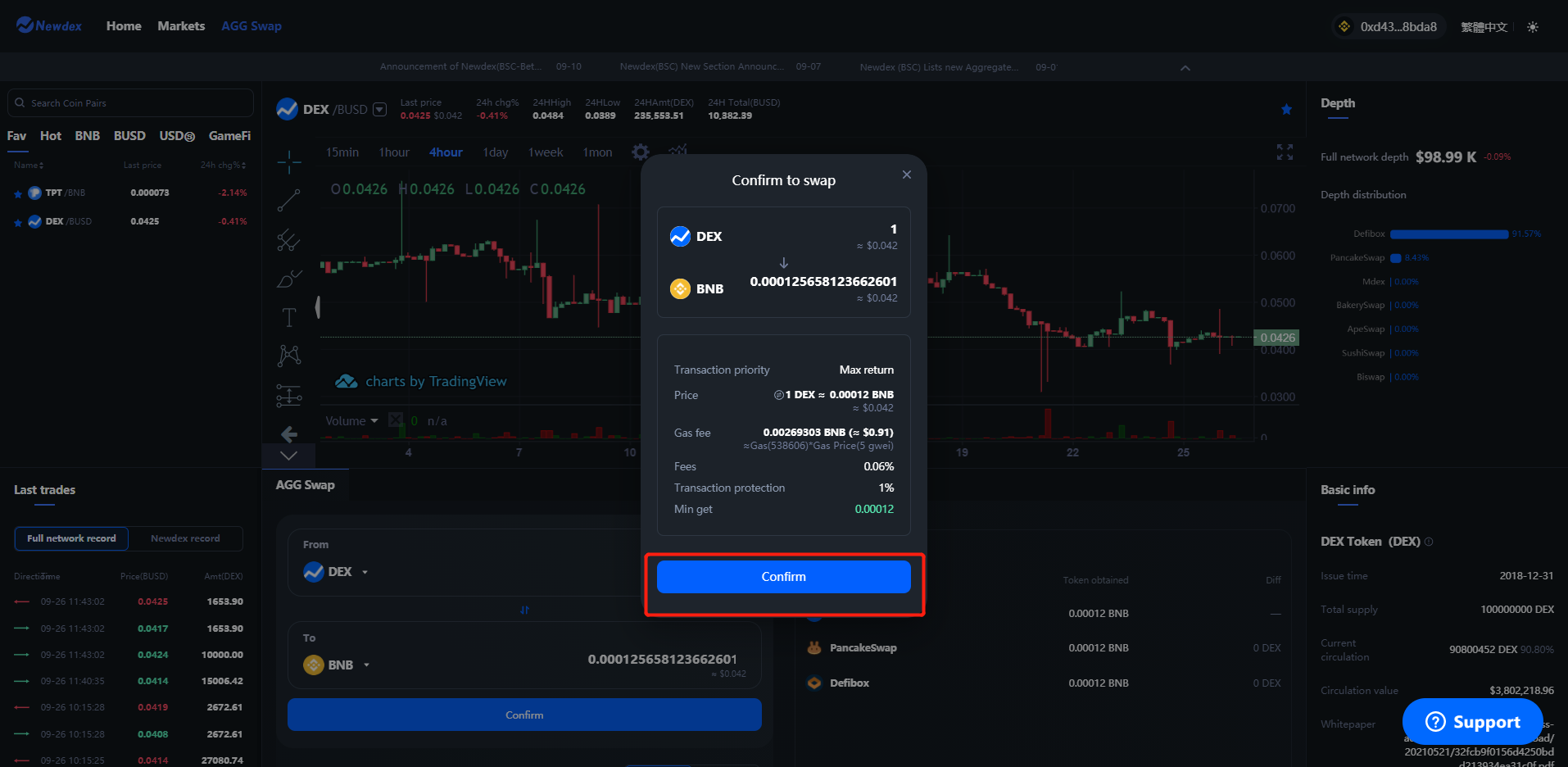This screenshot has width=1568, height=767.
Task: Switch language via 繁體中文 selector
Action: (1484, 27)
